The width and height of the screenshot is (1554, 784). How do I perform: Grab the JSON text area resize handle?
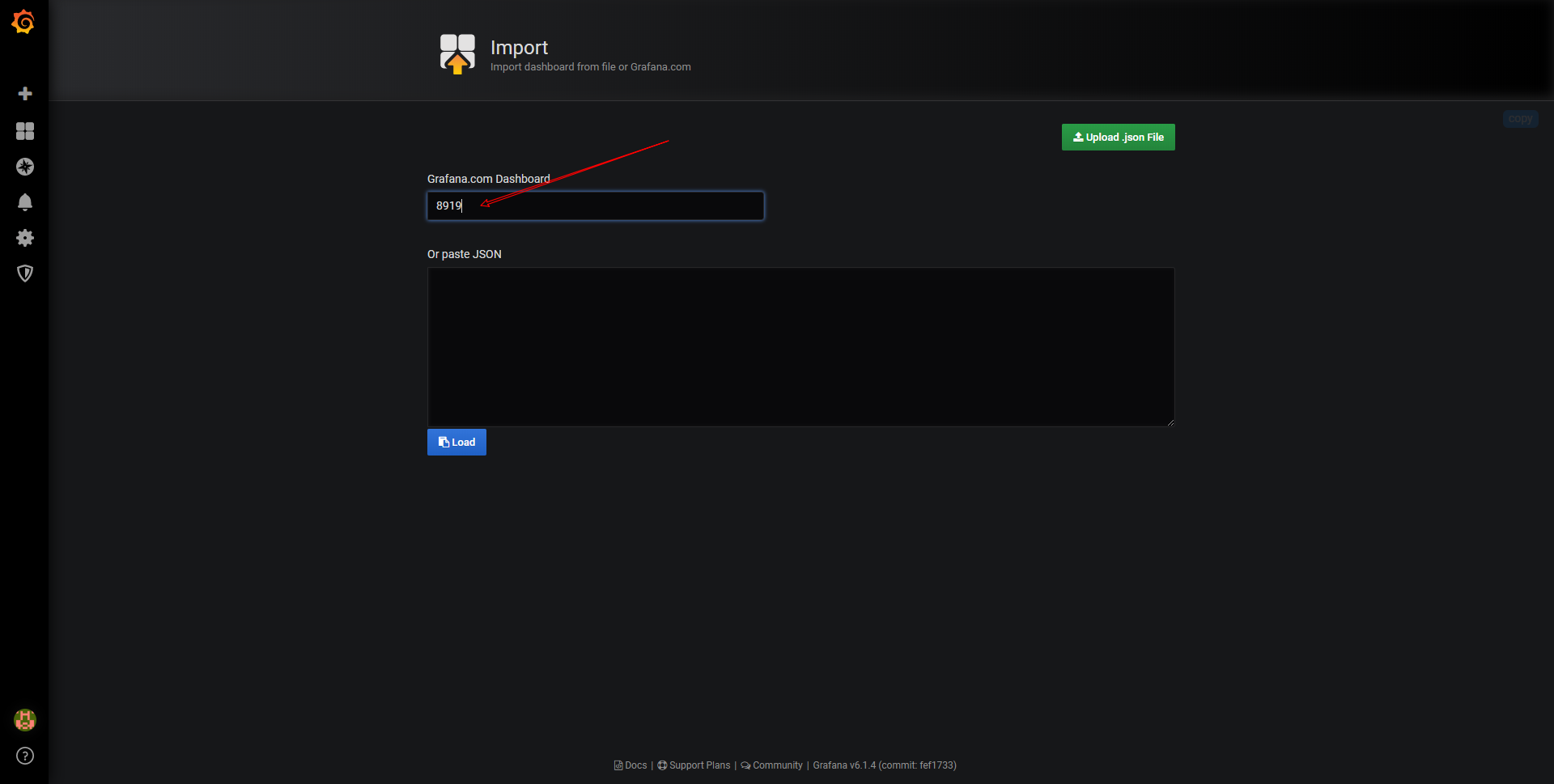click(1170, 422)
